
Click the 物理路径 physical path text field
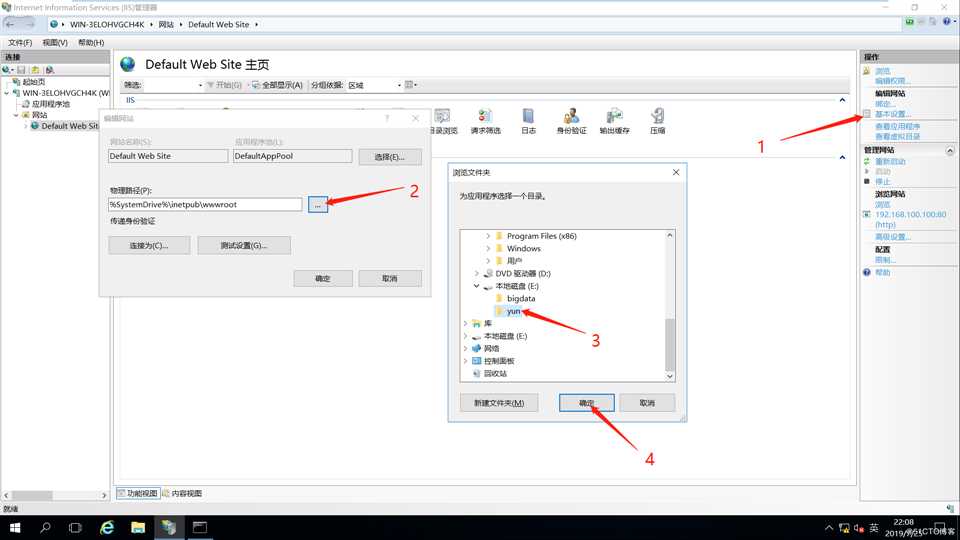tap(205, 204)
